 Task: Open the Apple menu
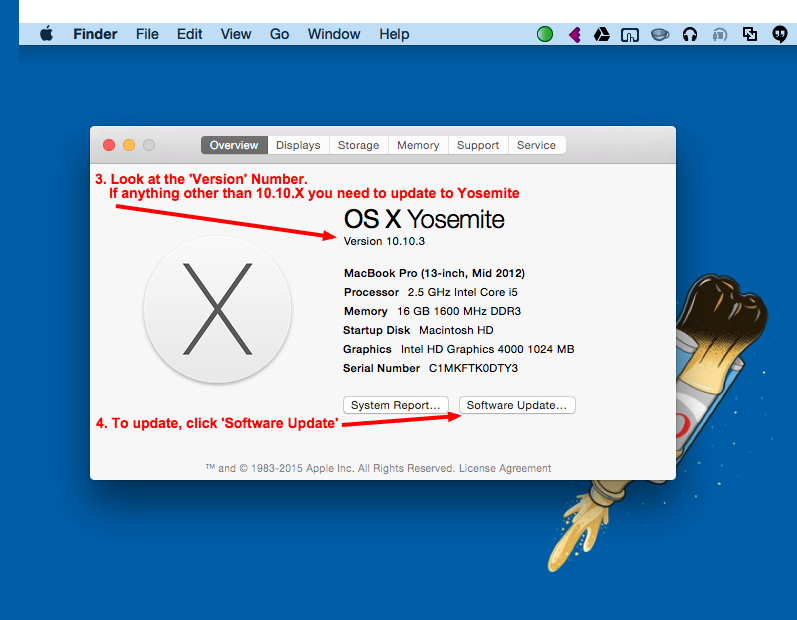(46, 34)
